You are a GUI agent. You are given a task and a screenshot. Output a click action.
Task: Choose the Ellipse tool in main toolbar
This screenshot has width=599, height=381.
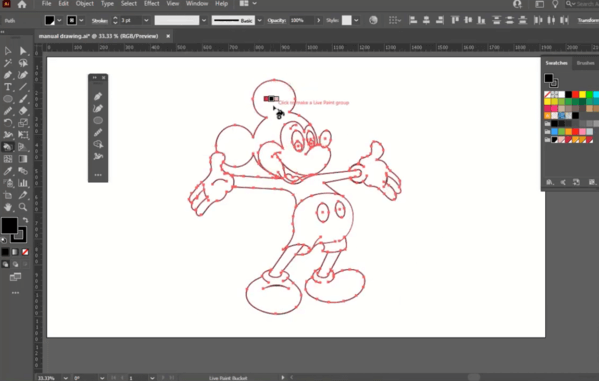(x=8, y=99)
